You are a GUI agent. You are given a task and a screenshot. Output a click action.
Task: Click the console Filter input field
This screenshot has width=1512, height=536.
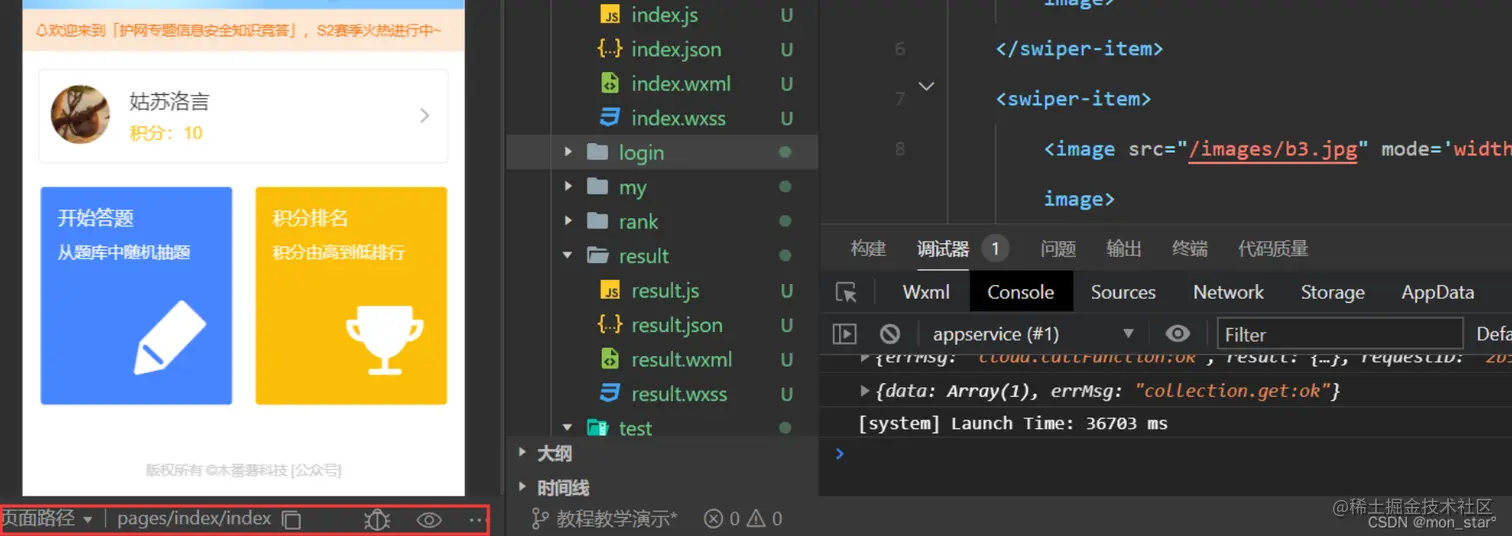(x=1340, y=334)
